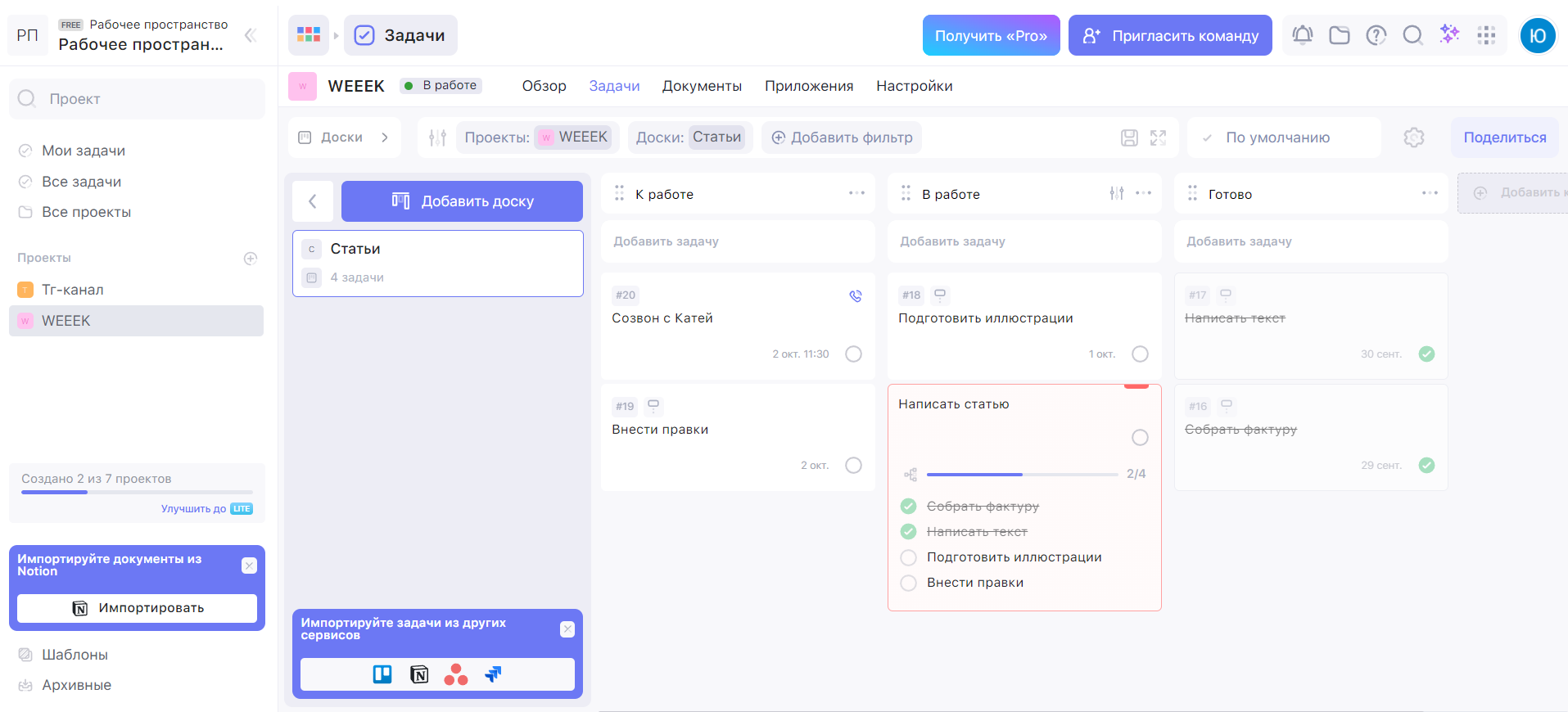
Task: Import from Jira icon
Action: pos(493,674)
